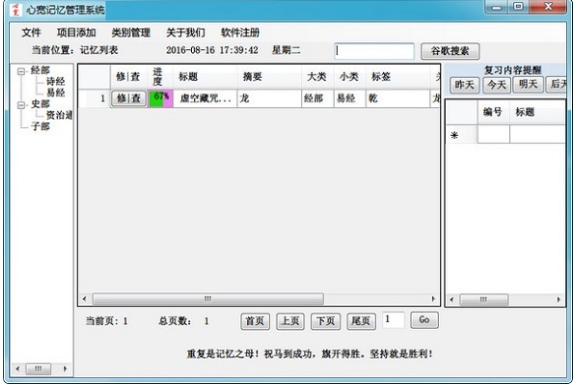Click the 标签 column header

(x=397, y=77)
